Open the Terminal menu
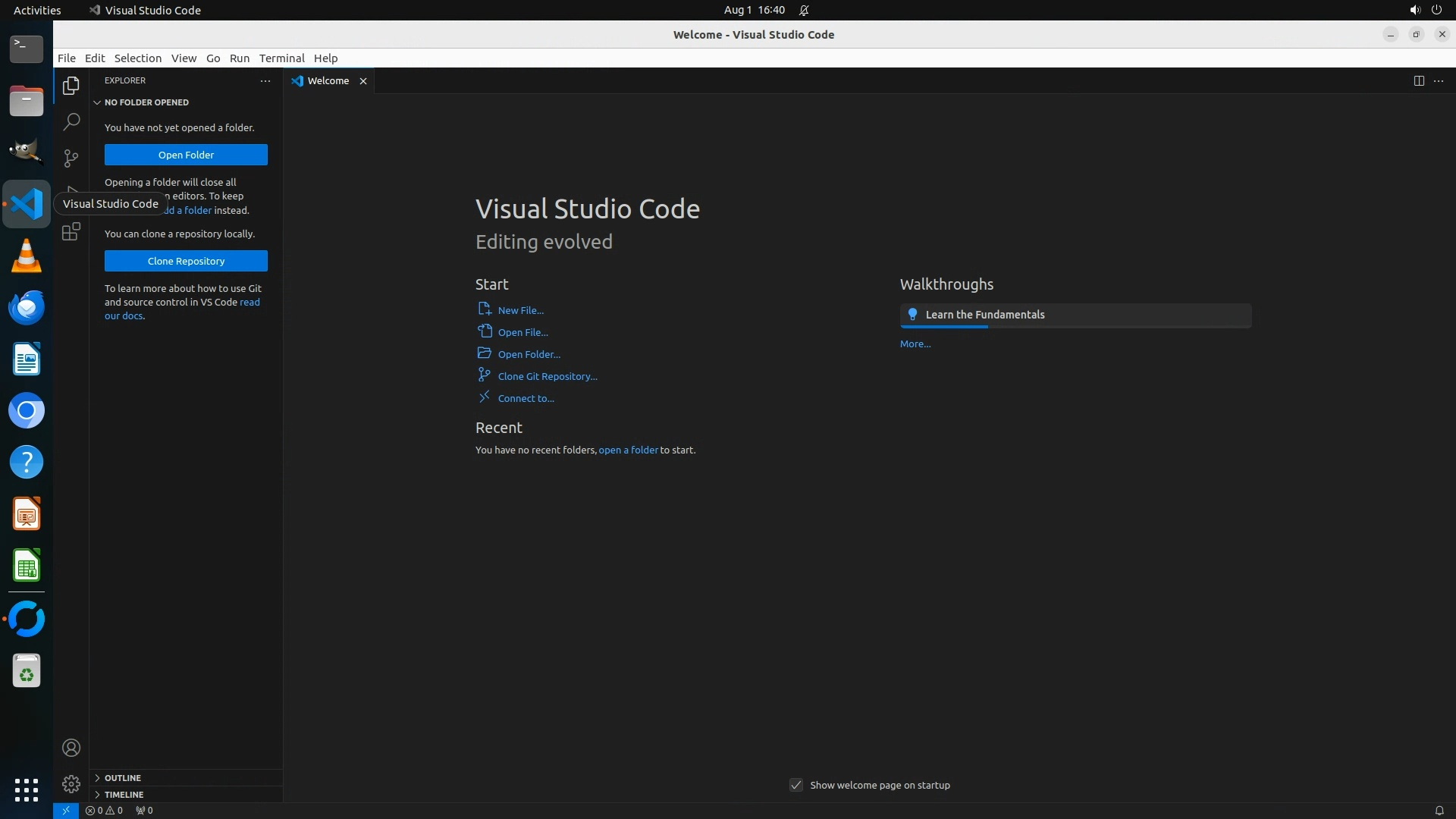 pyautogui.click(x=281, y=58)
